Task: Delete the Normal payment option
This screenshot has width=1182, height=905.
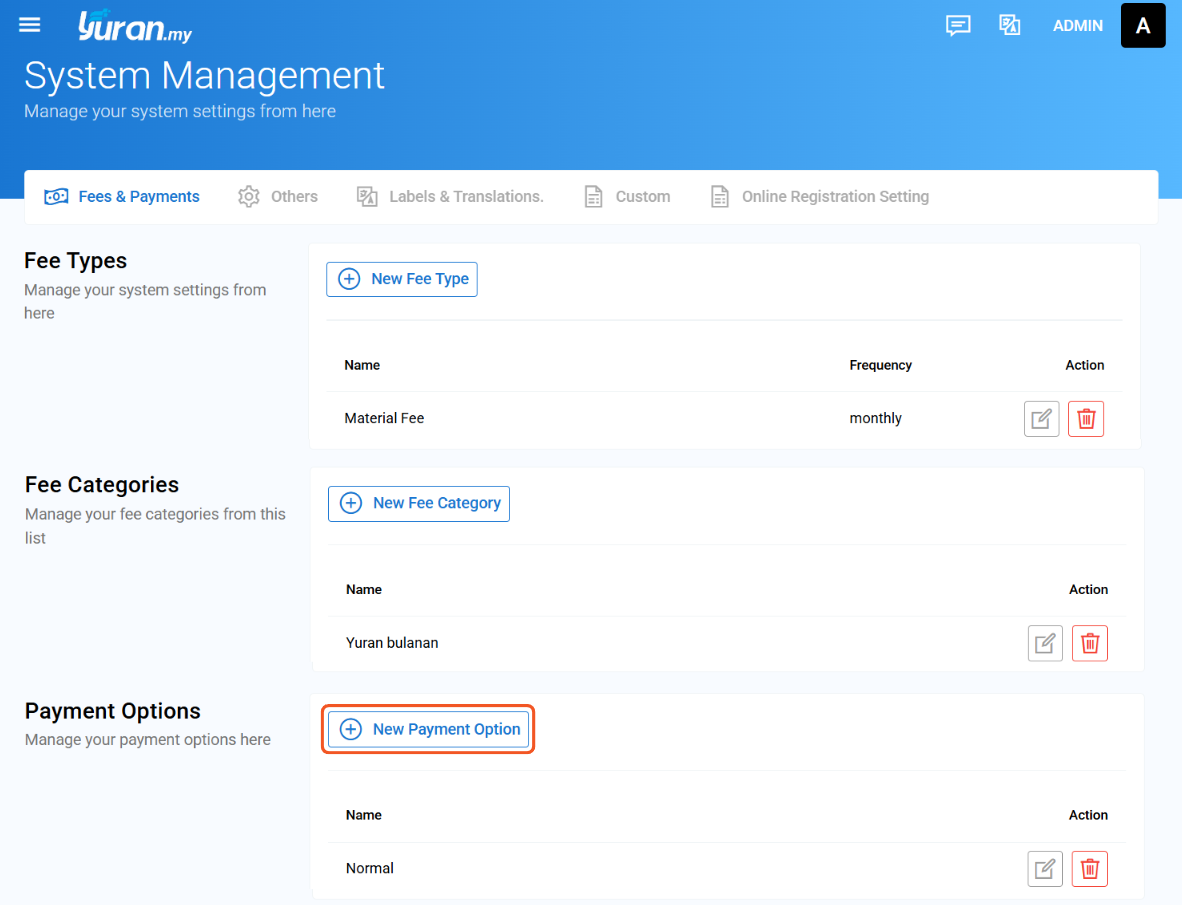Action: pyautogui.click(x=1089, y=869)
